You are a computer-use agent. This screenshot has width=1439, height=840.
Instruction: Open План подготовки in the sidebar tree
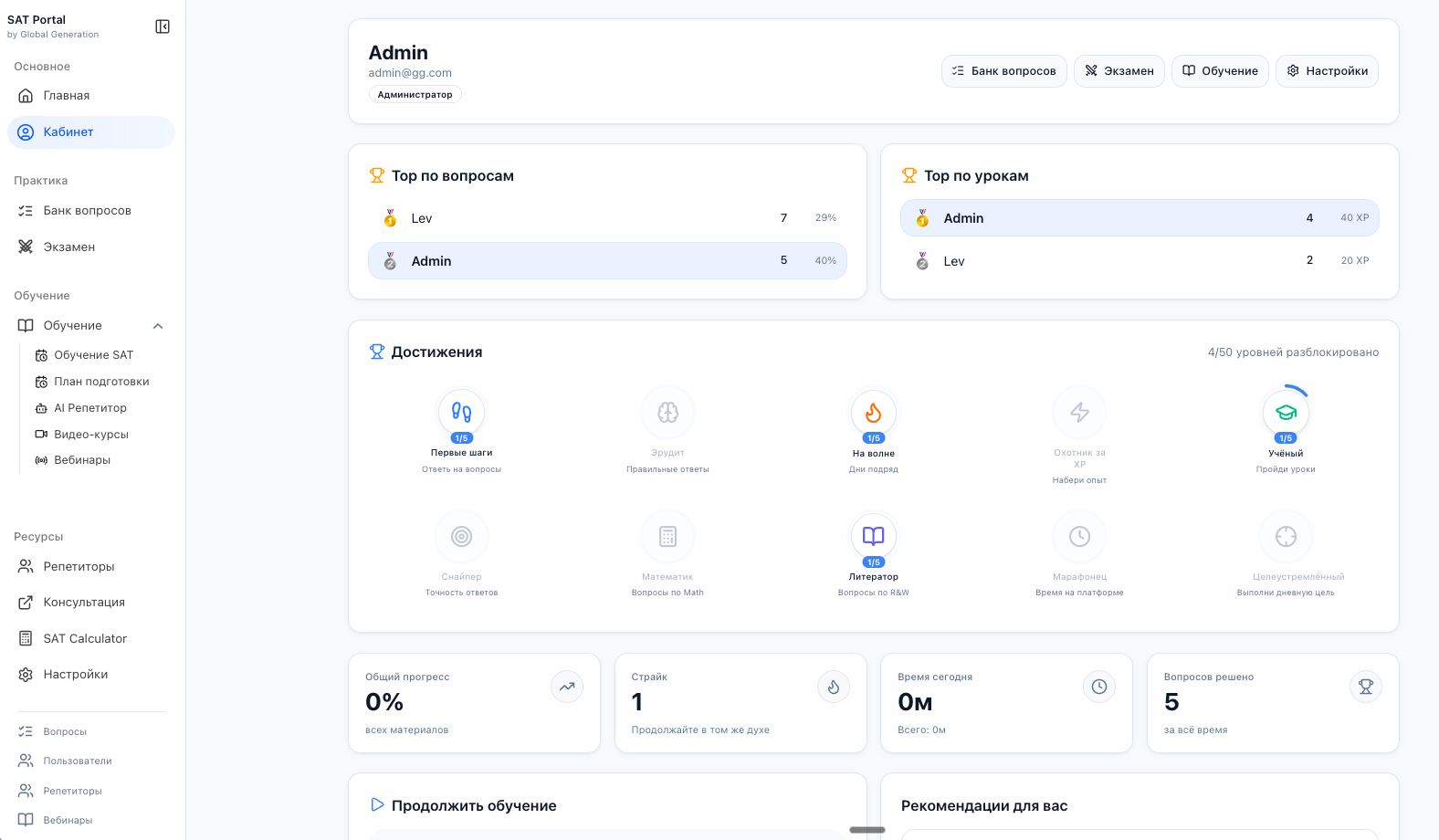[x=100, y=382]
